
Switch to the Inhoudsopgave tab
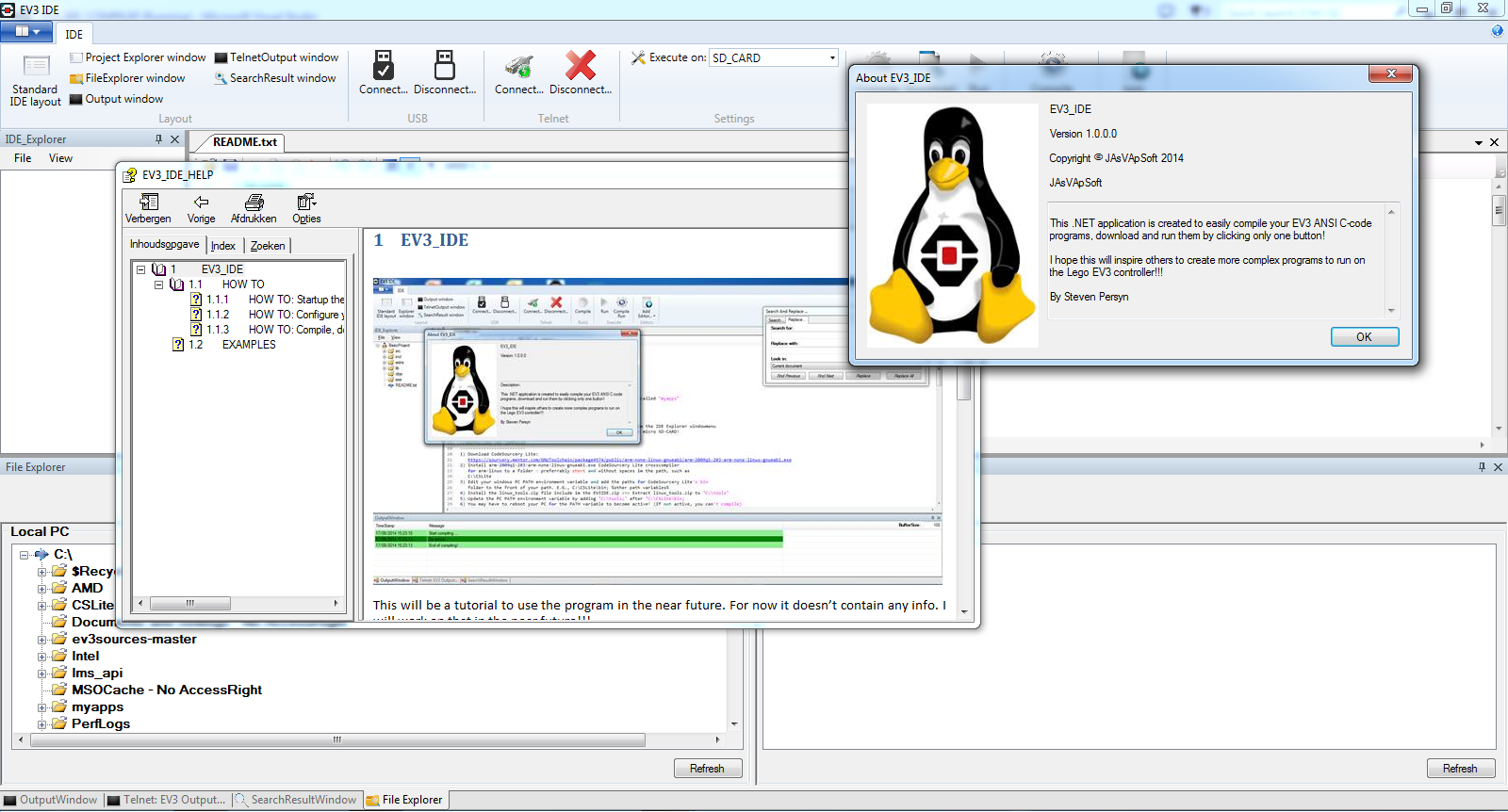coord(165,244)
